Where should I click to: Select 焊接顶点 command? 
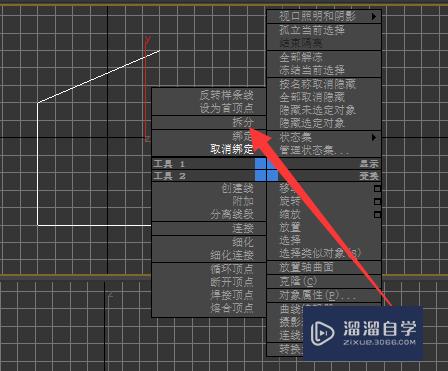click(x=232, y=295)
